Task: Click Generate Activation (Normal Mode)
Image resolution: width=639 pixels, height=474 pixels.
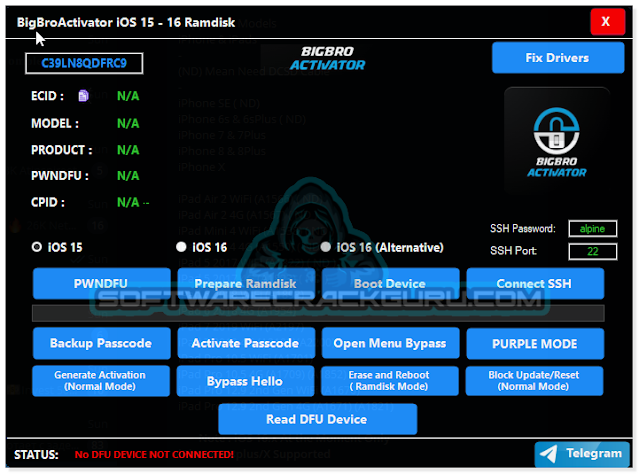Action: click(101, 381)
